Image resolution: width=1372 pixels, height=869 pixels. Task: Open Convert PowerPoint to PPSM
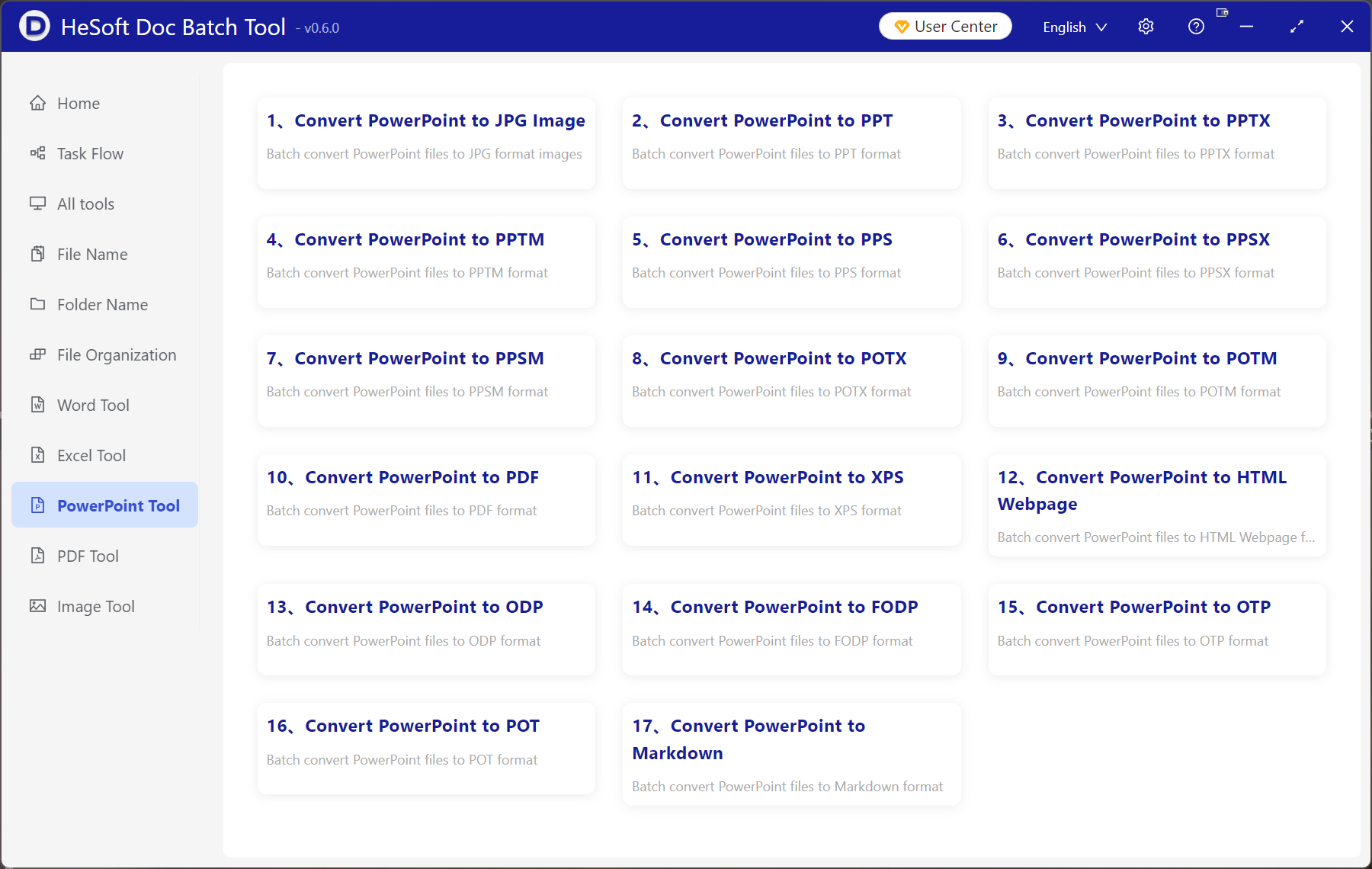pyautogui.click(x=426, y=381)
